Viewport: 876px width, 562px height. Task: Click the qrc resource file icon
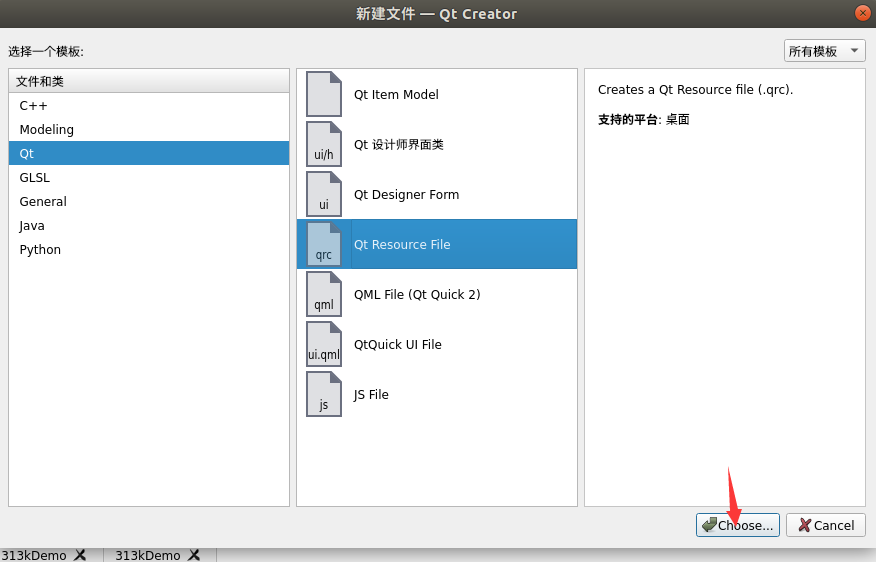(323, 244)
